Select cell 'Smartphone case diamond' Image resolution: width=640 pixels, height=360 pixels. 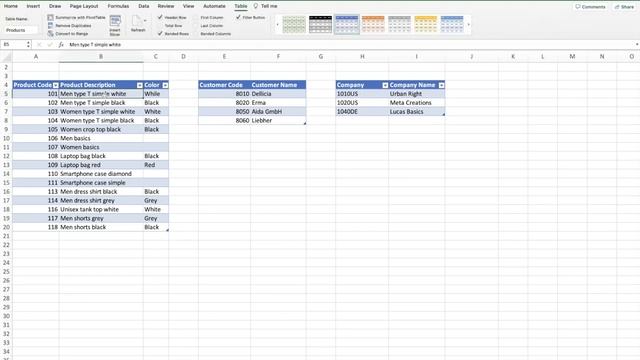(x=101, y=174)
